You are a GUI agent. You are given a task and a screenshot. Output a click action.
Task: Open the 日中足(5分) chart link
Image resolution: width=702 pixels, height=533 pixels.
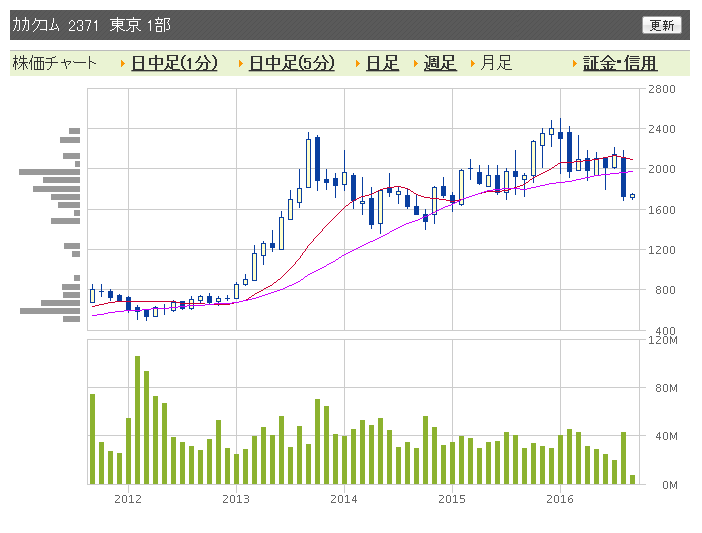(x=291, y=63)
